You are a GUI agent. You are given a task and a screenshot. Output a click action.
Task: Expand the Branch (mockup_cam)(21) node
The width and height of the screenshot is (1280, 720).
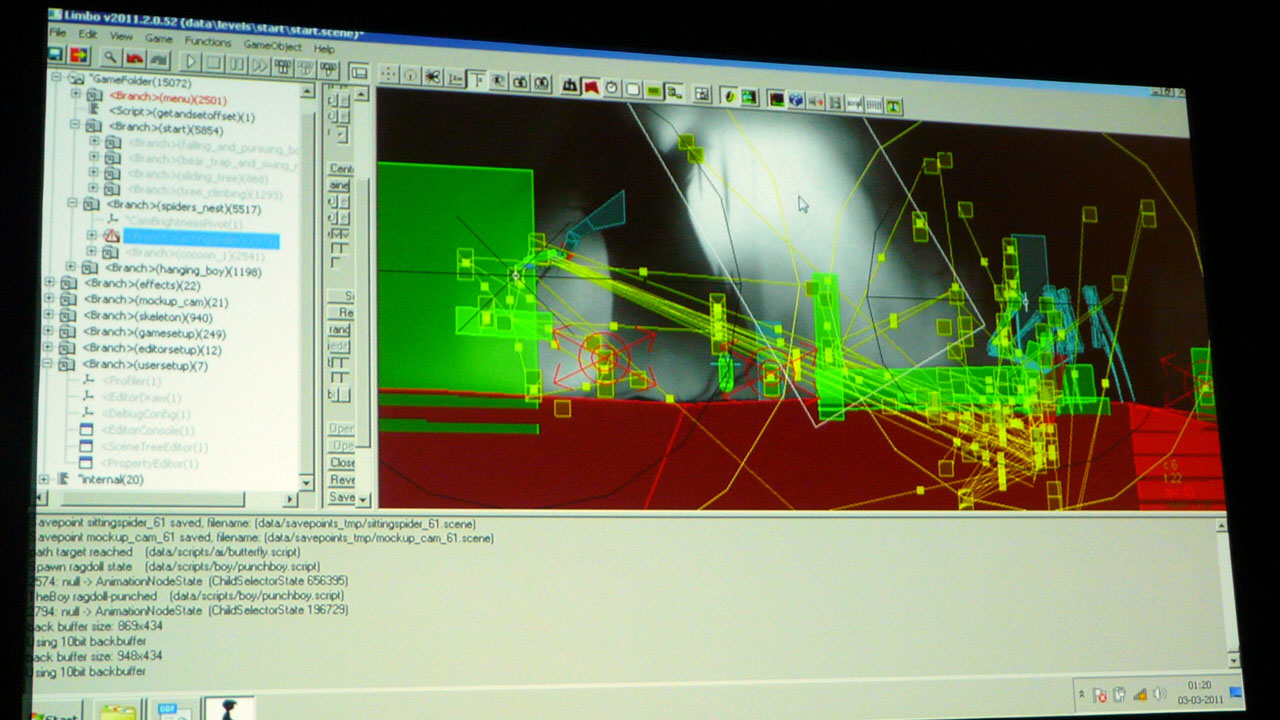(48, 299)
